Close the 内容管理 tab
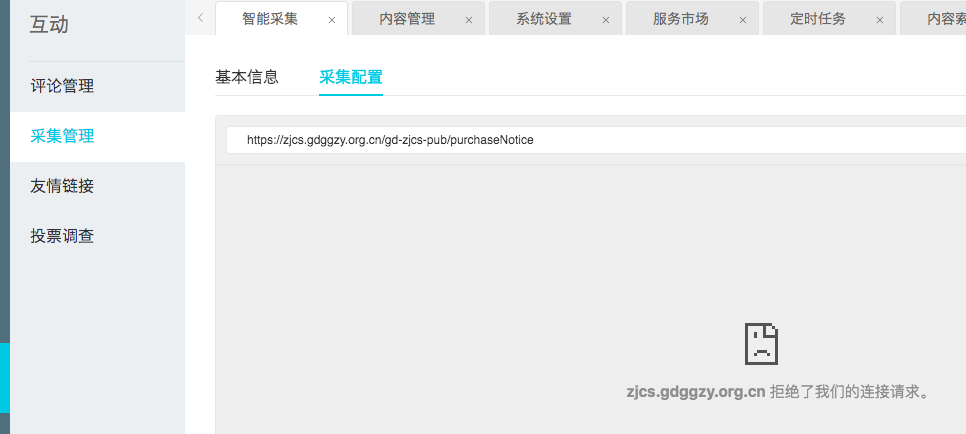966x434 pixels. [x=469, y=20]
